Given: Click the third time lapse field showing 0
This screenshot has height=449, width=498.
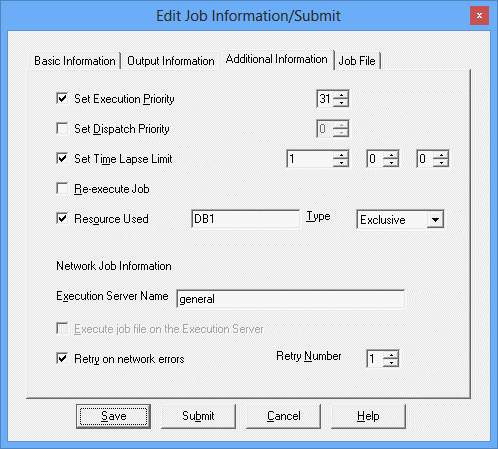Looking at the screenshot, I should 425,159.
